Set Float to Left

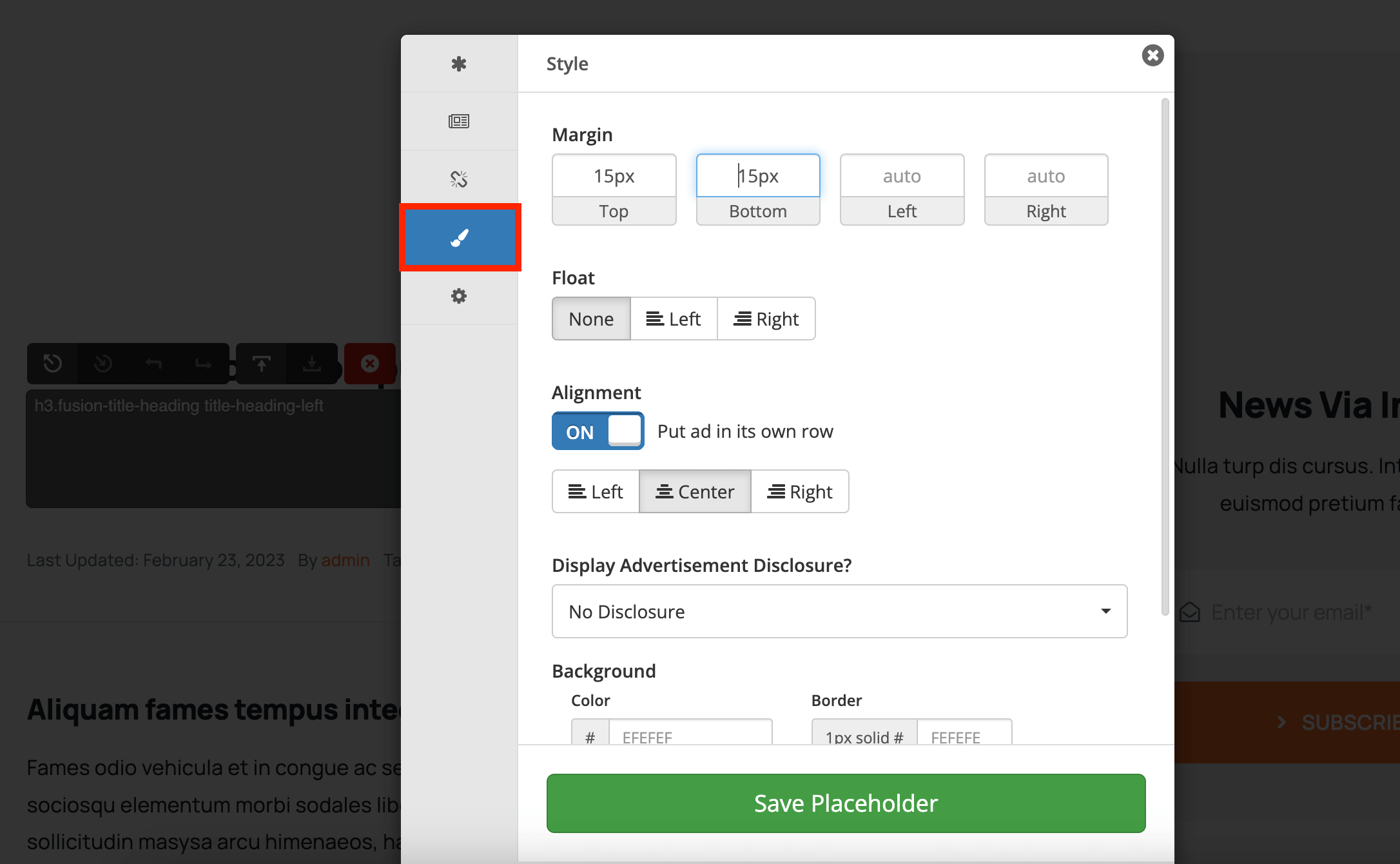pyautogui.click(x=674, y=319)
